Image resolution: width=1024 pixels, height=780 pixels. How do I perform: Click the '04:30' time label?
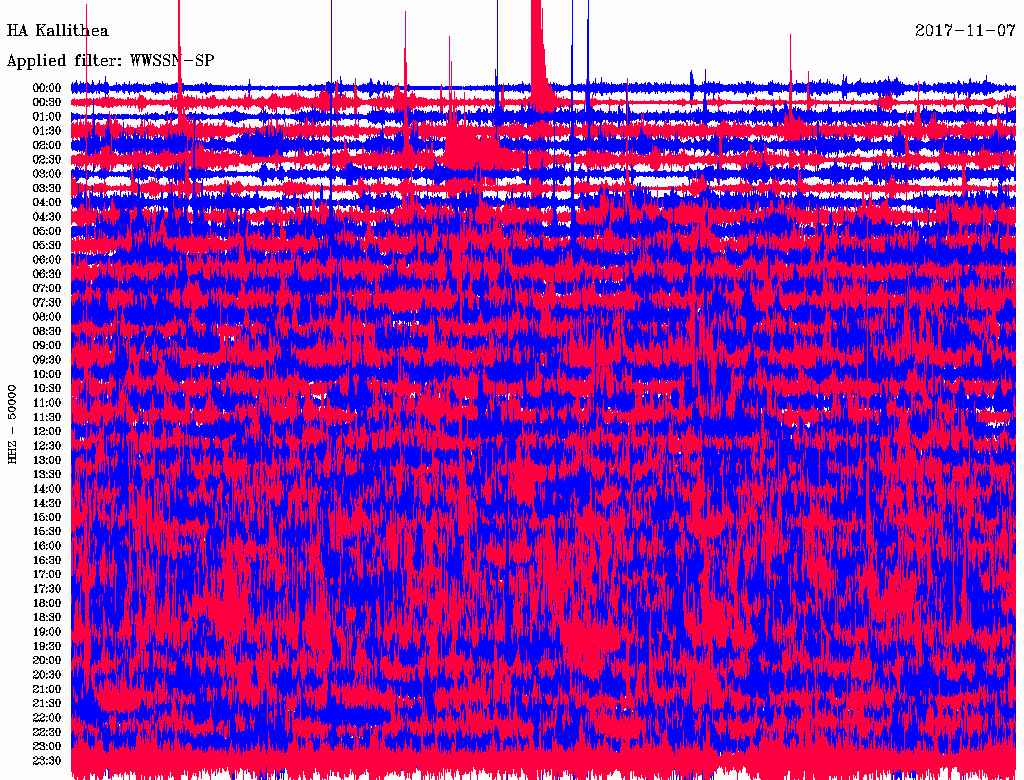click(x=47, y=216)
